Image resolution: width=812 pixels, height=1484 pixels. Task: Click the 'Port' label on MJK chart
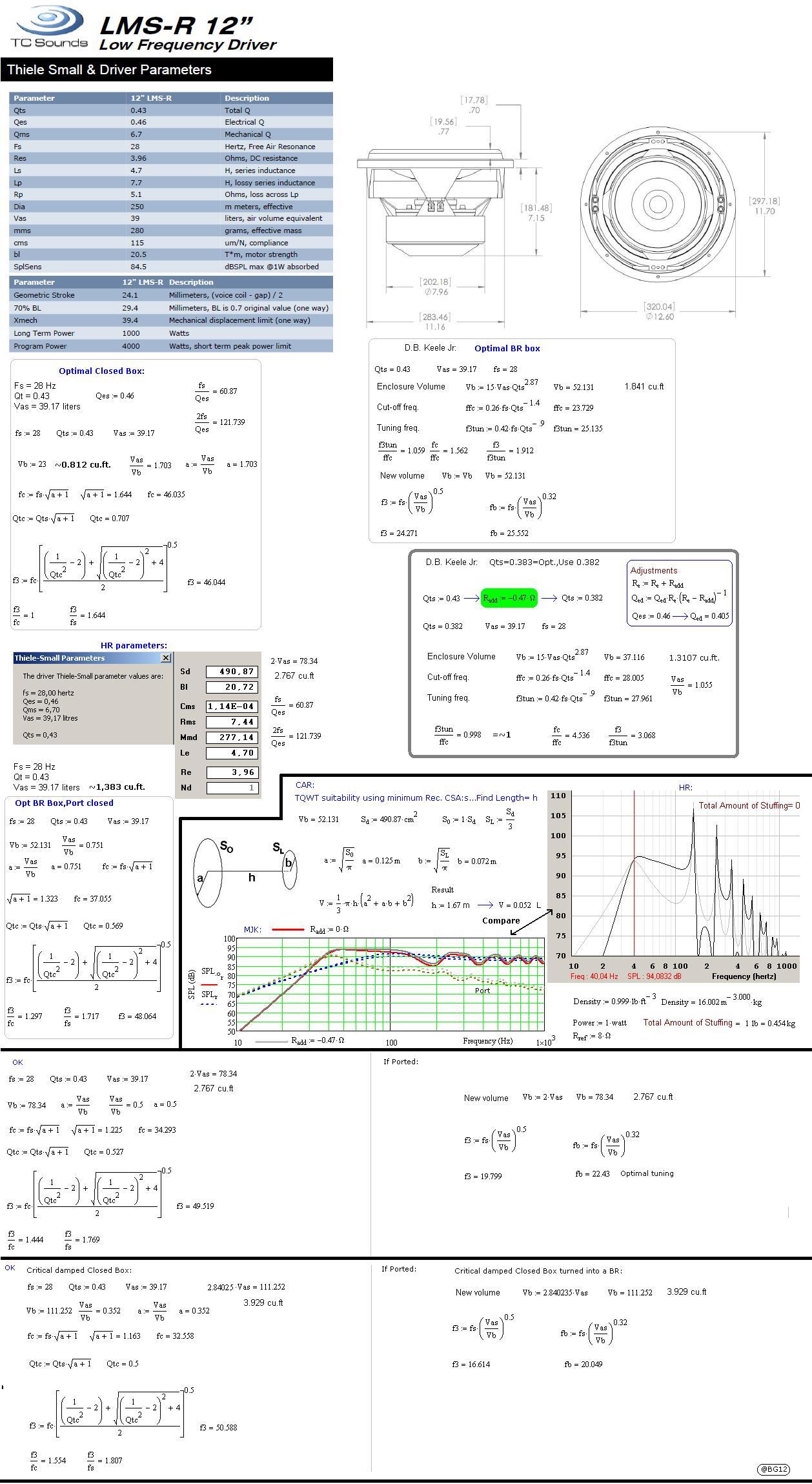click(482, 990)
